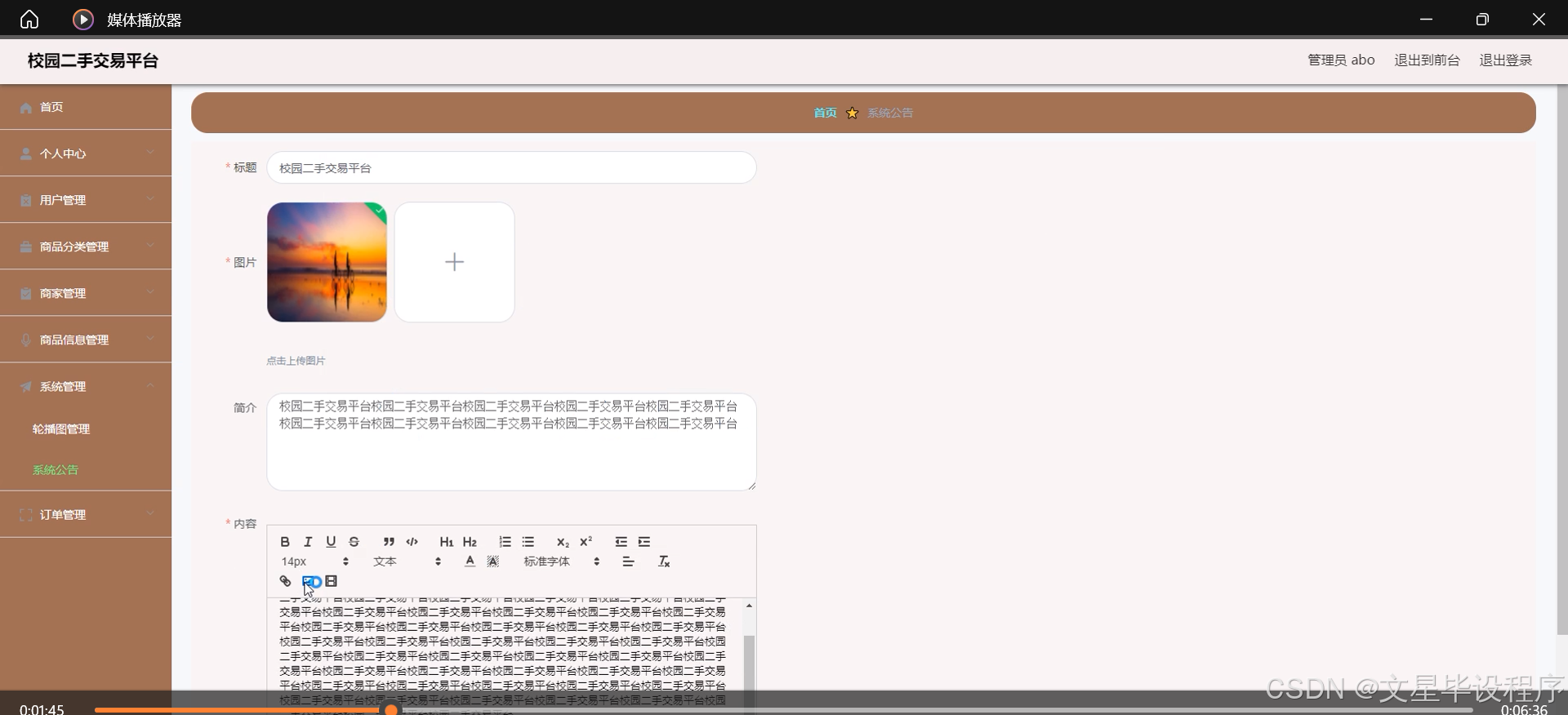Click the star icon in breadcrumb
This screenshot has height=715, width=1568.
[852, 113]
